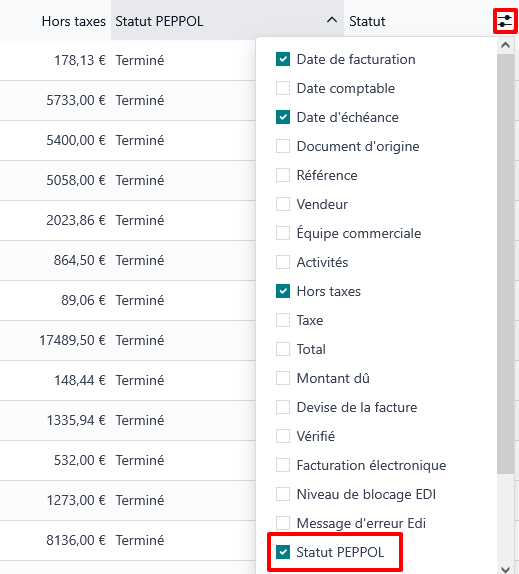Enable the Date comptable column
519x574 pixels.
click(283, 88)
